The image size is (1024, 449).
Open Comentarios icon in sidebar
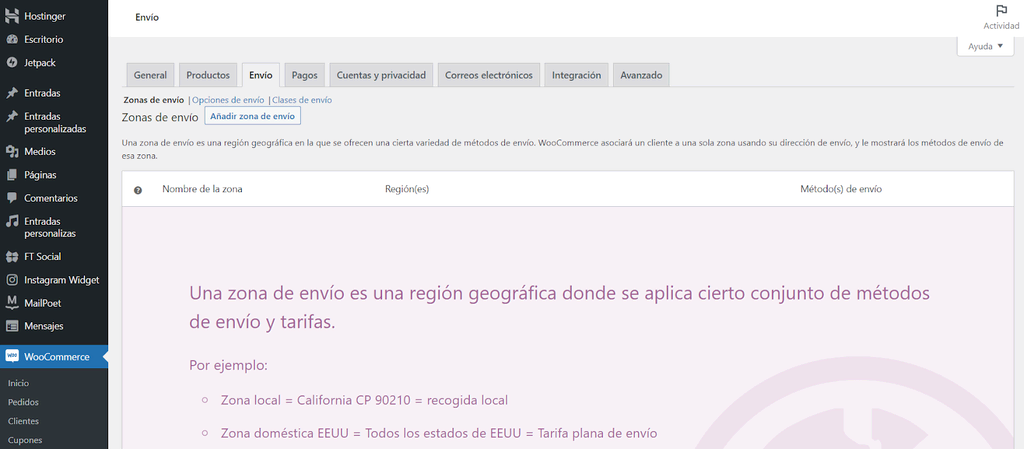pyautogui.click(x=12, y=198)
